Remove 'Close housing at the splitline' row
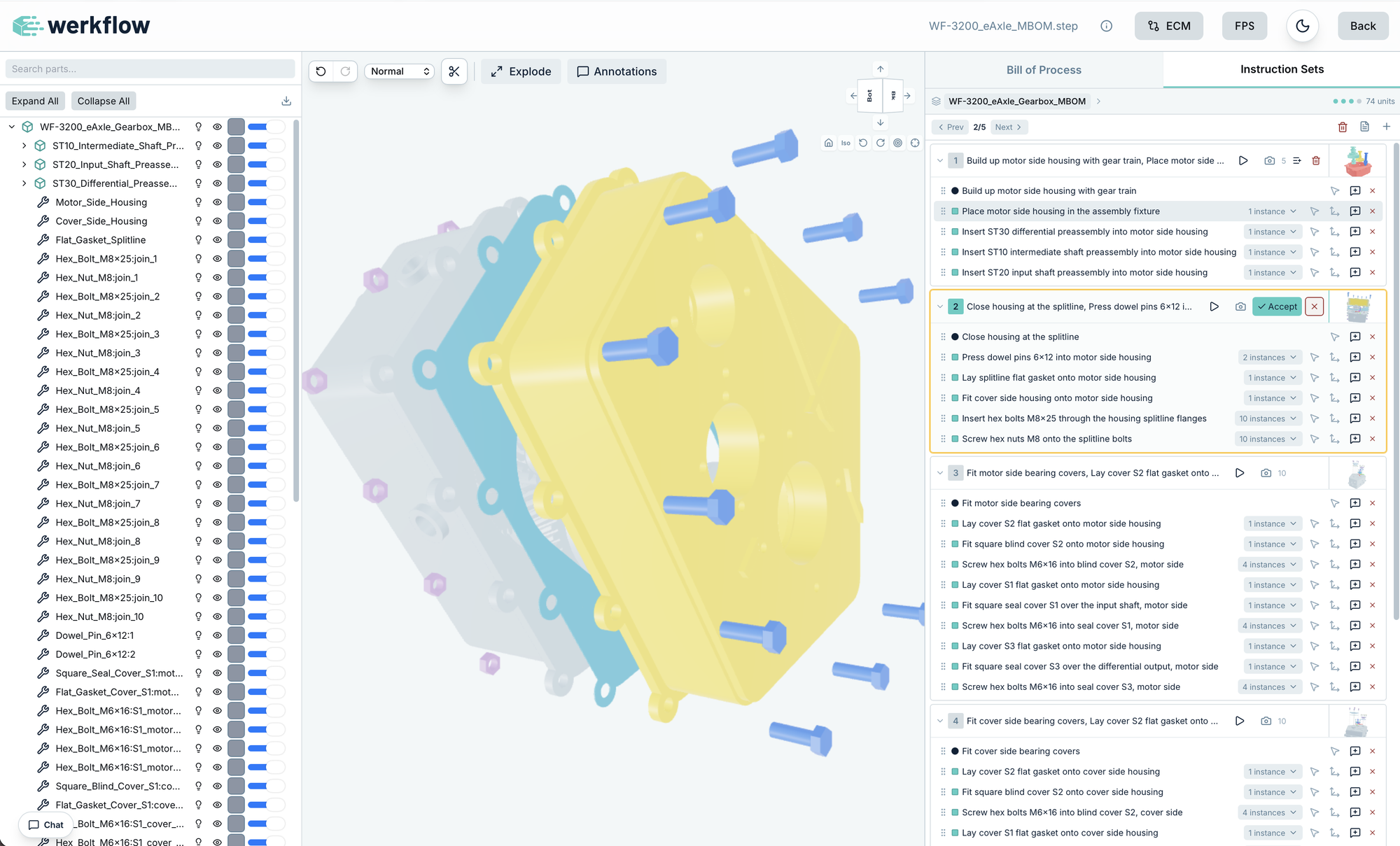The height and width of the screenshot is (846, 1400). pos(1373,337)
